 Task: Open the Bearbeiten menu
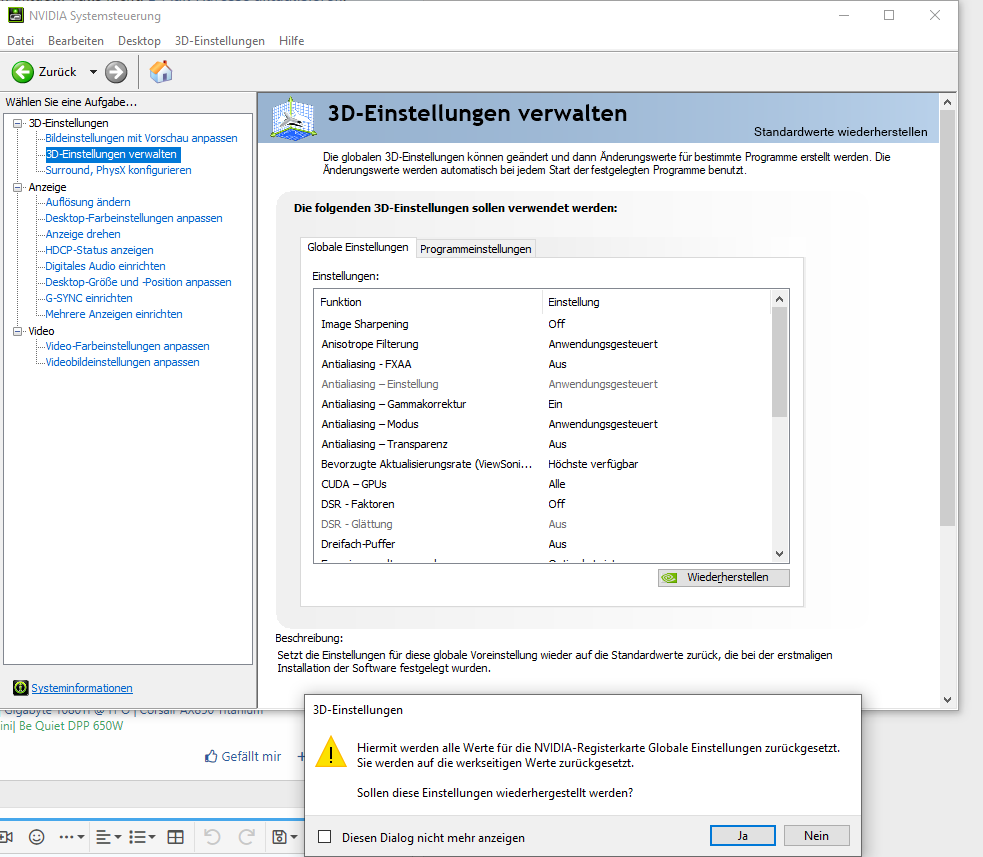pyautogui.click(x=76, y=41)
